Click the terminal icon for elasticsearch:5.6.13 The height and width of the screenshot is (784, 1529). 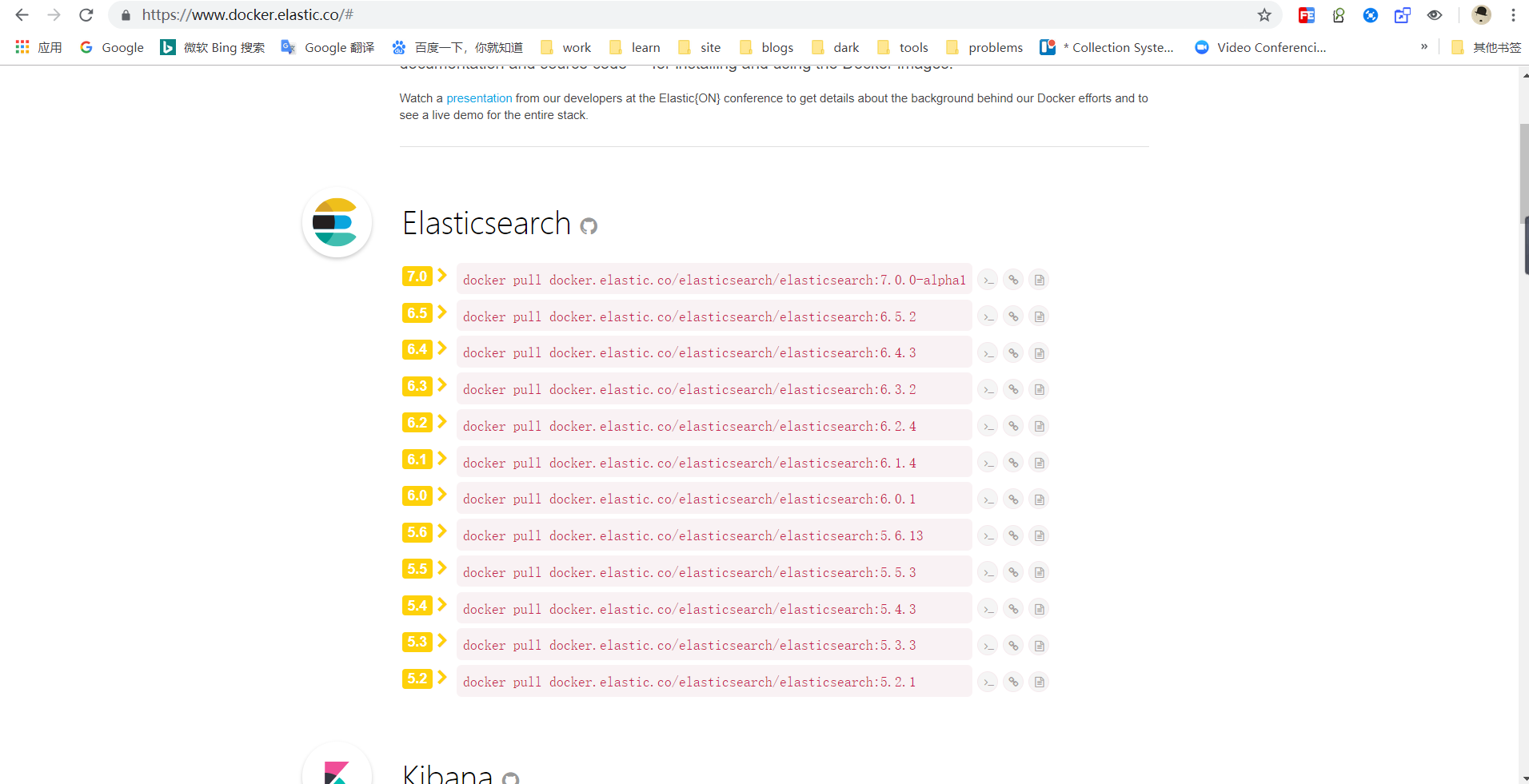[988, 535]
